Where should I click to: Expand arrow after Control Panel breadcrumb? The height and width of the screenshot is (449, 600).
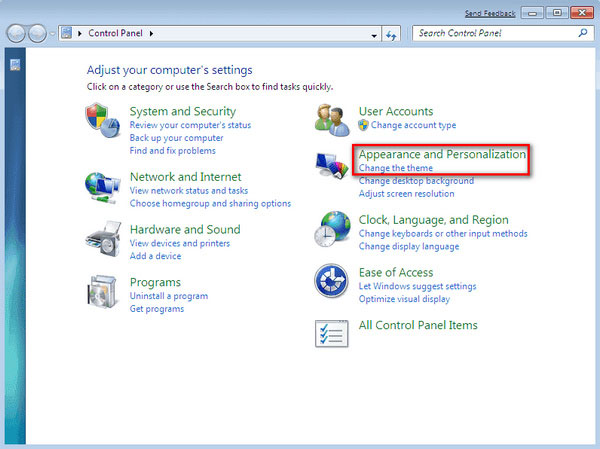152,34
